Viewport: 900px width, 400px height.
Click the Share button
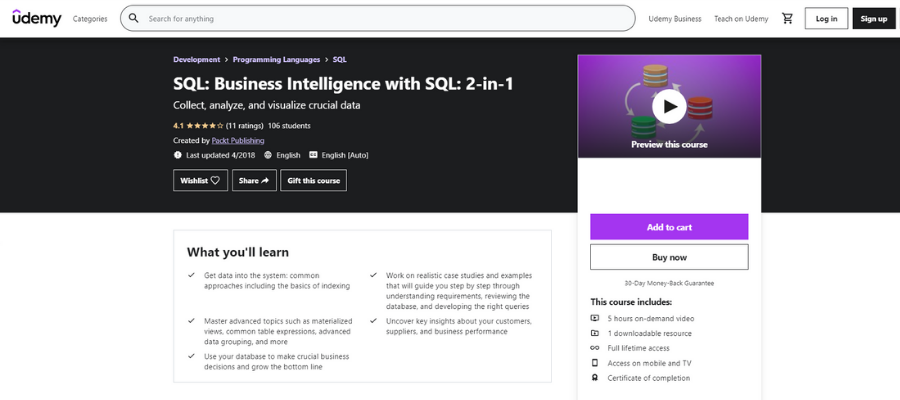click(254, 180)
